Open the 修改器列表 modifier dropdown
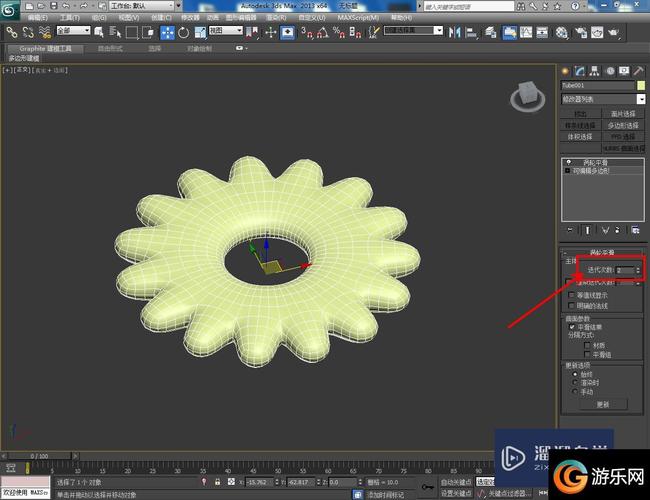The width and height of the screenshot is (650, 500). [602, 99]
